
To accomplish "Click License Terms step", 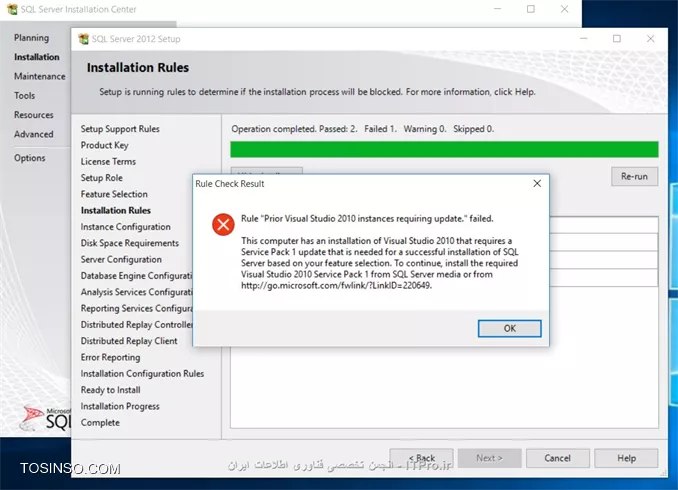I will [x=108, y=162].
